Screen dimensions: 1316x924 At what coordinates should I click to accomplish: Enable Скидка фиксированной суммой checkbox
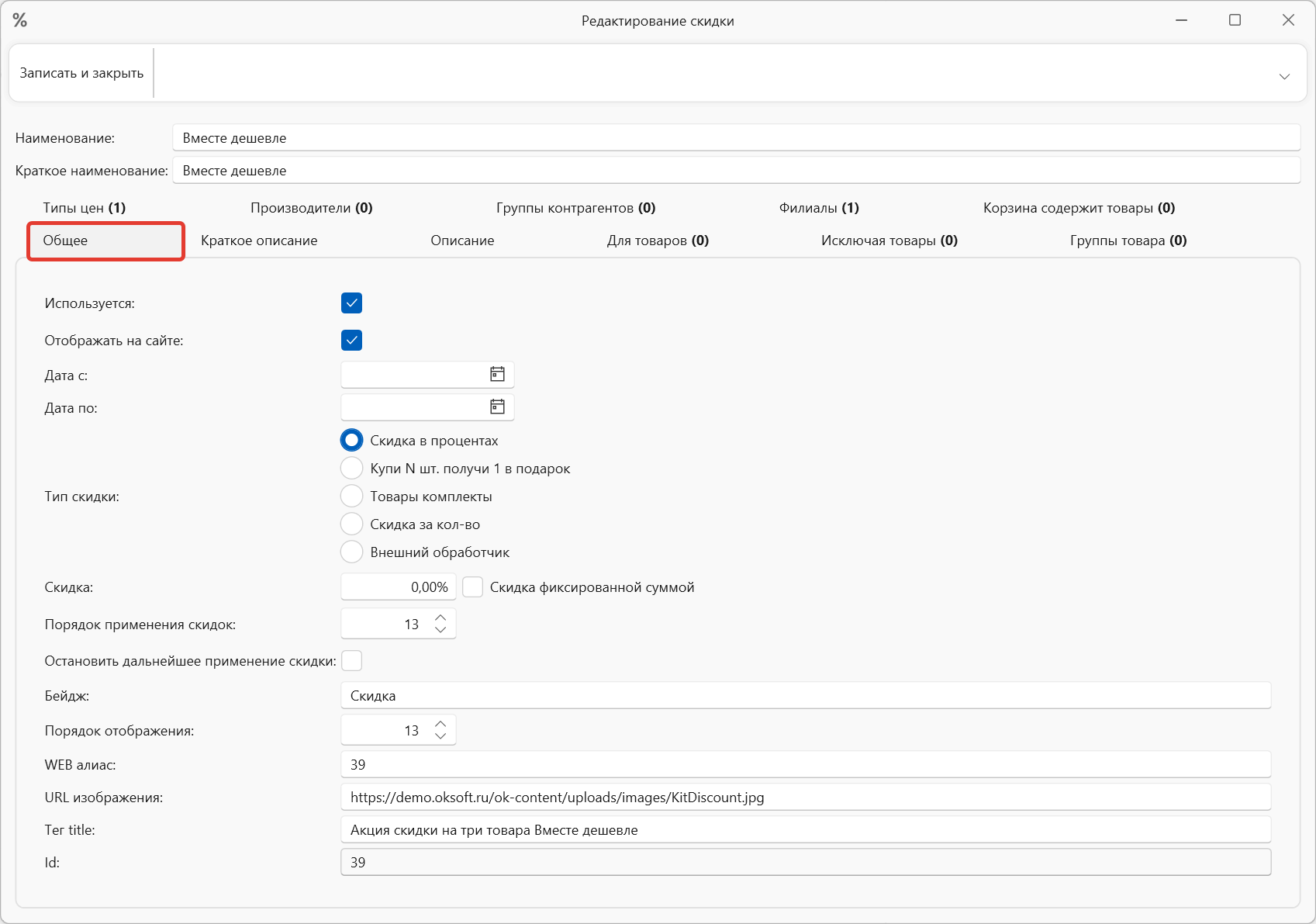(472, 587)
